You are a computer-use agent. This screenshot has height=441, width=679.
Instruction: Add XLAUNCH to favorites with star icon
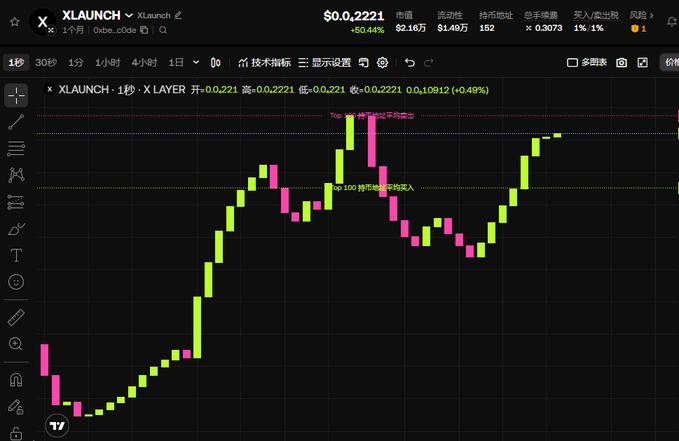click(15, 22)
